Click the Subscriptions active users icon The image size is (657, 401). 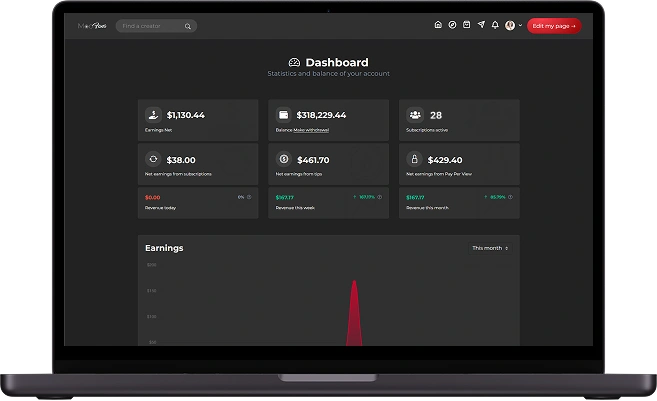415,114
